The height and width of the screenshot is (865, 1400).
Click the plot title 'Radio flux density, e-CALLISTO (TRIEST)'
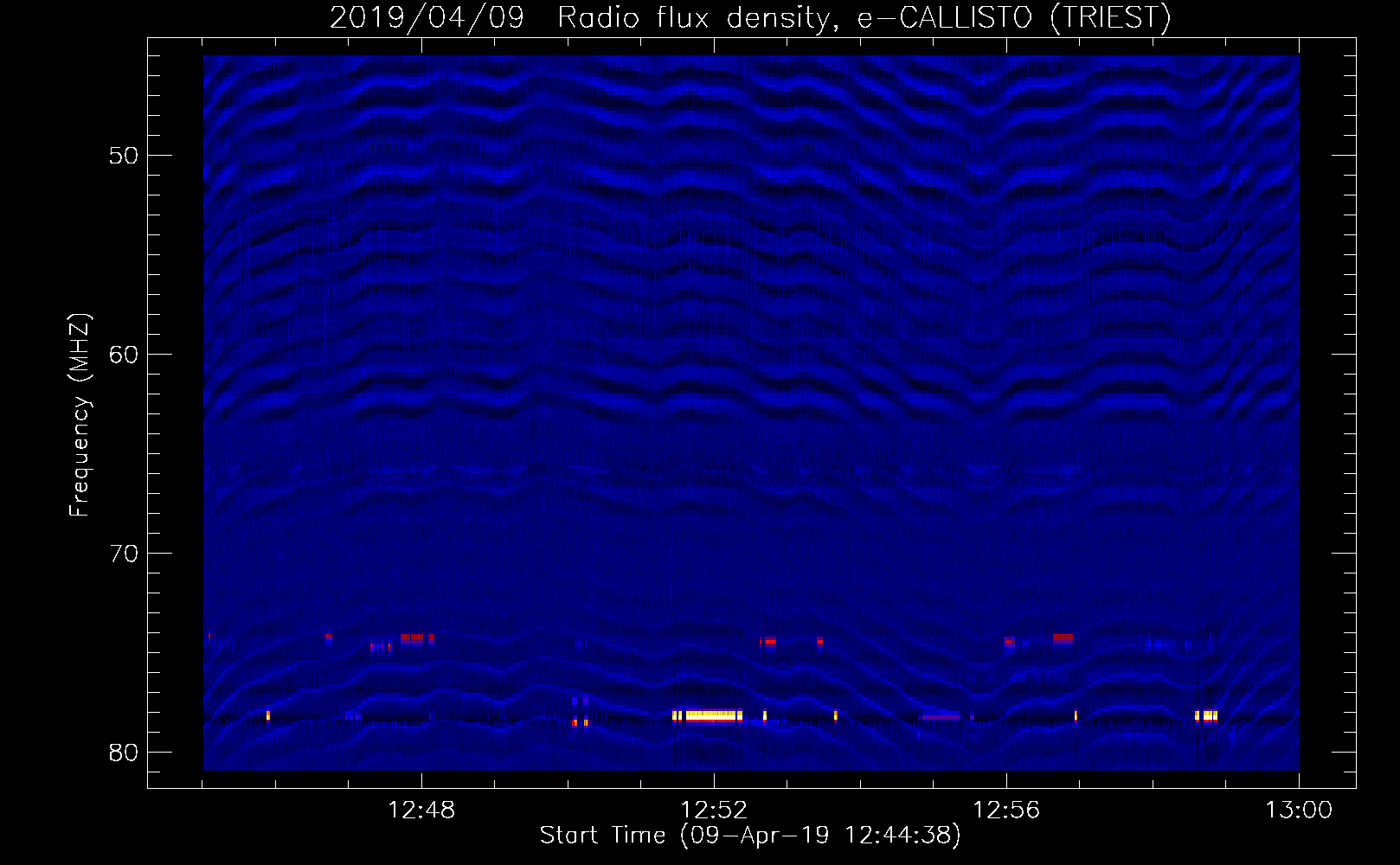864,17
